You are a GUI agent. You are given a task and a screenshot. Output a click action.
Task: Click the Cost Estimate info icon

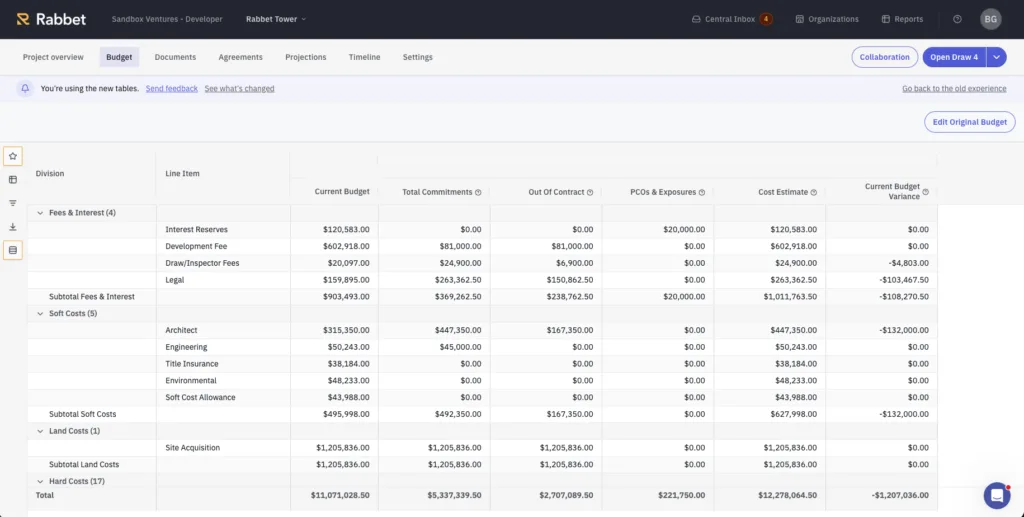pos(814,193)
